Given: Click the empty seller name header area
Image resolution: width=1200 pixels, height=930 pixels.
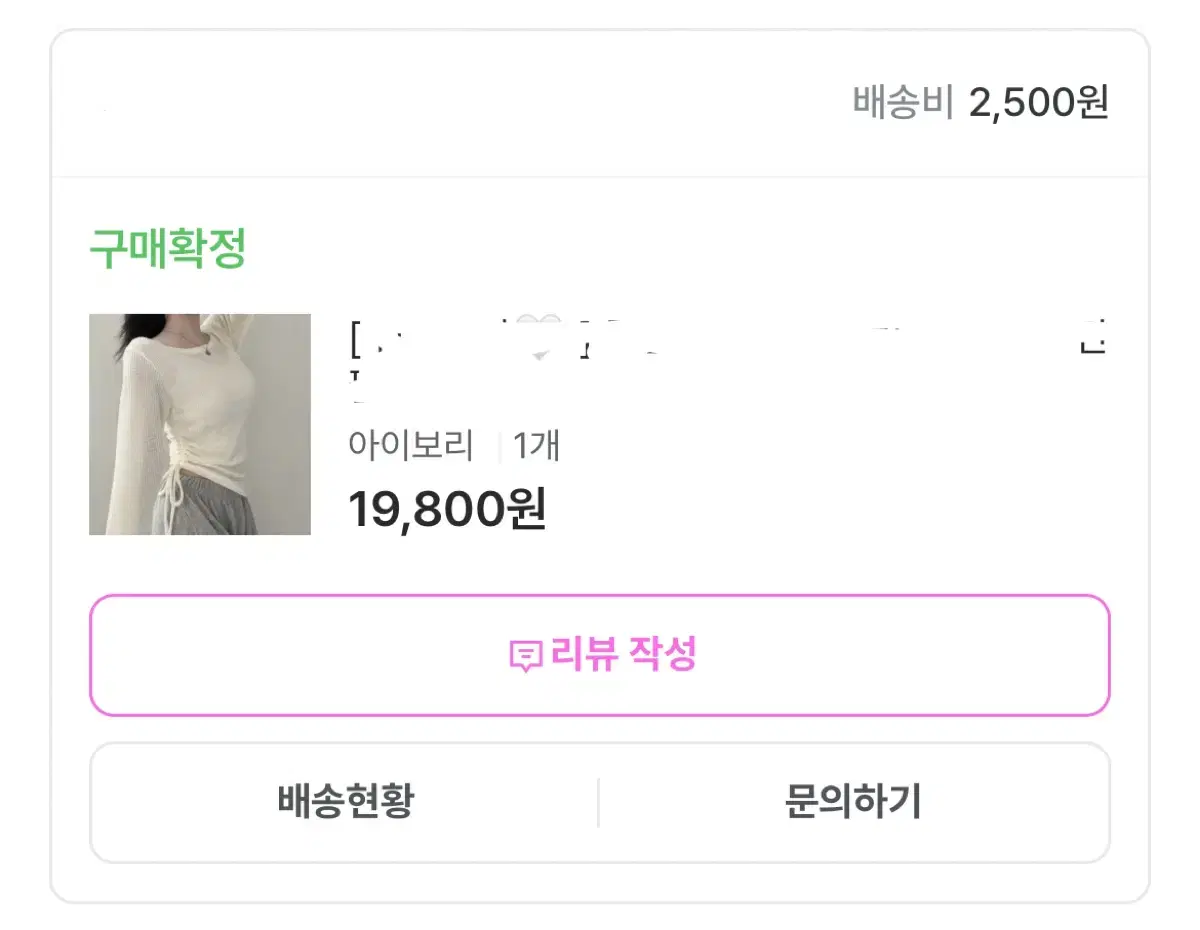Looking at the screenshot, I should [x=400, y=103].
